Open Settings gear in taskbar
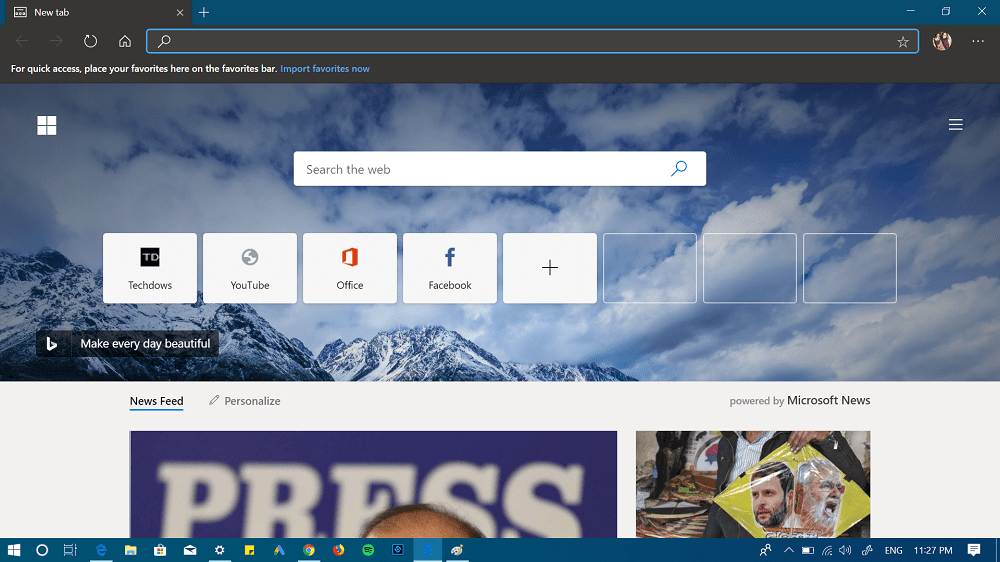The height and width of the screenshot is (562, 1000). (219, 550)
